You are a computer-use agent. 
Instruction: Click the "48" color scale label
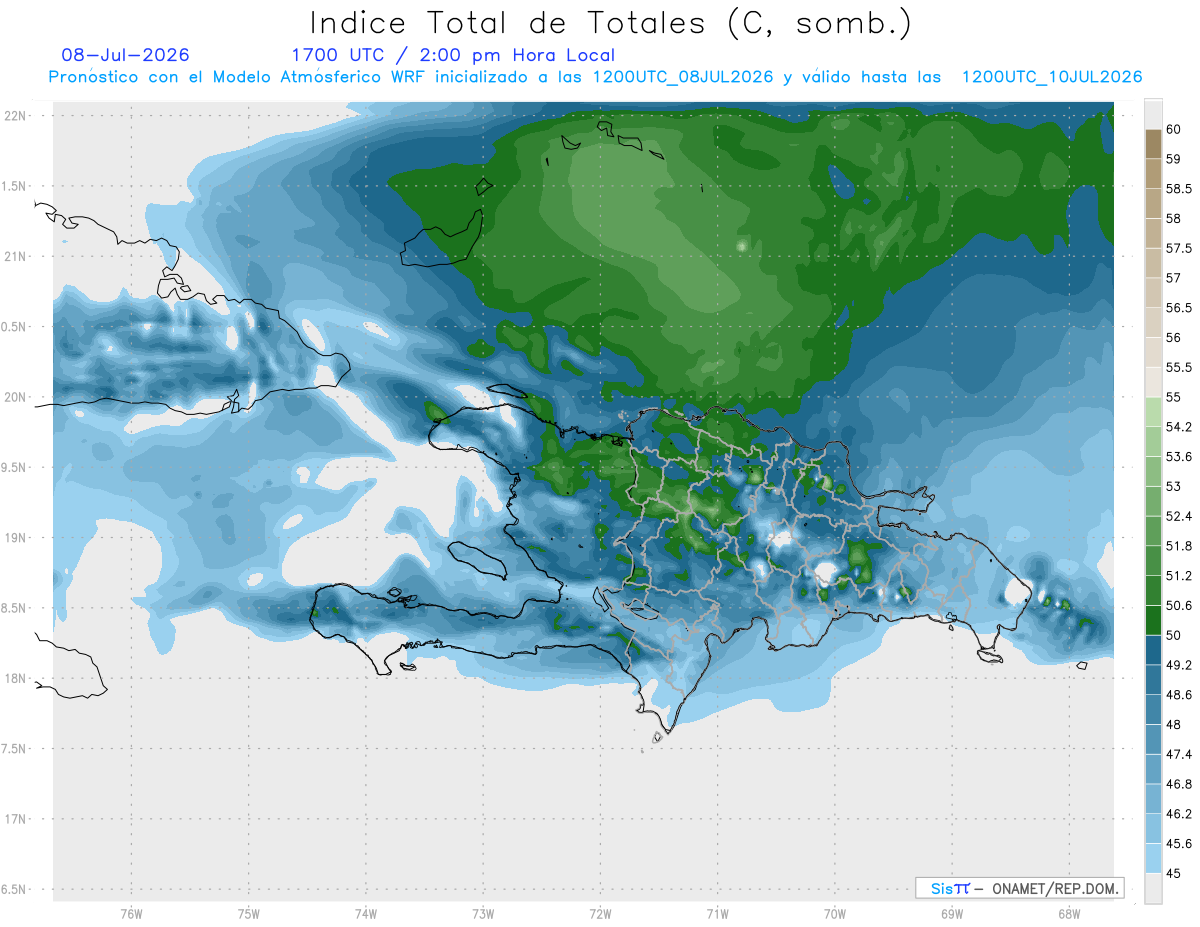point(1173,725)
